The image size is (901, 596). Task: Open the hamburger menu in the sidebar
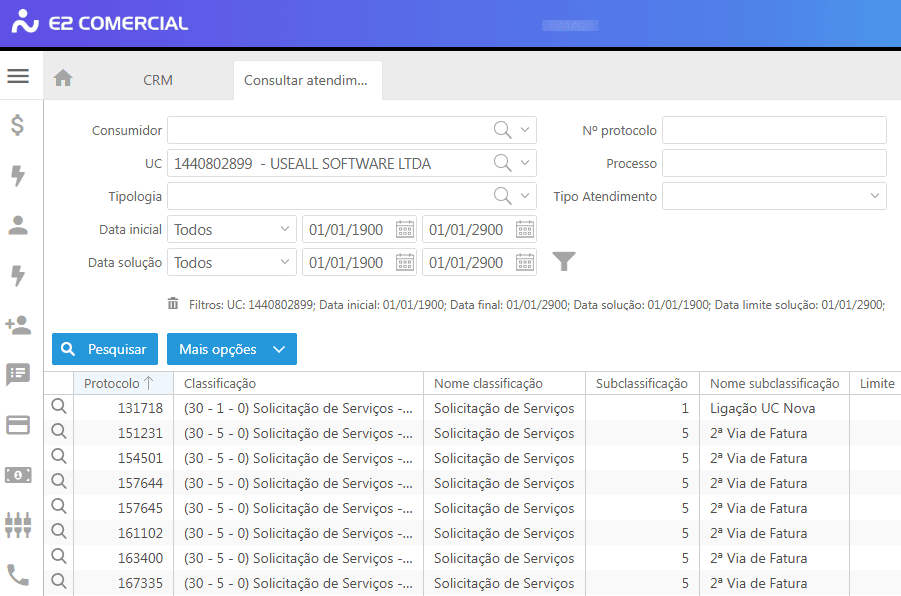[x=18, y=77]
